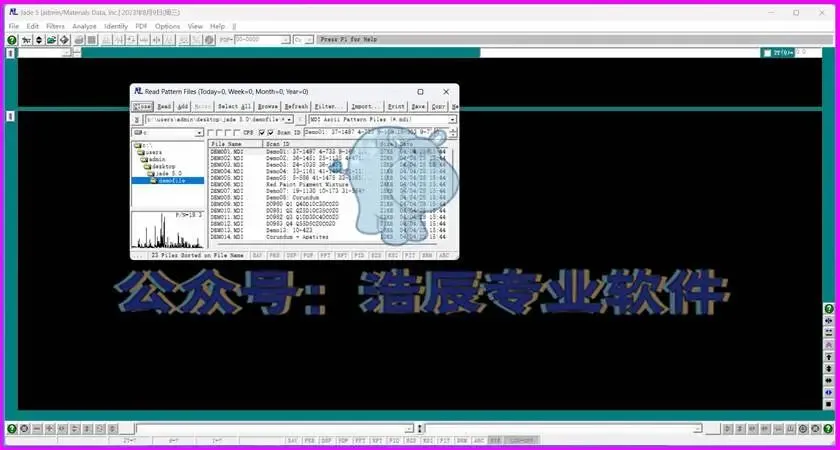The width and height of the screenshot is (840, 450).
Task: Click the green help icon atop the right vertical toolbar
Action: [x=829, y=309]
